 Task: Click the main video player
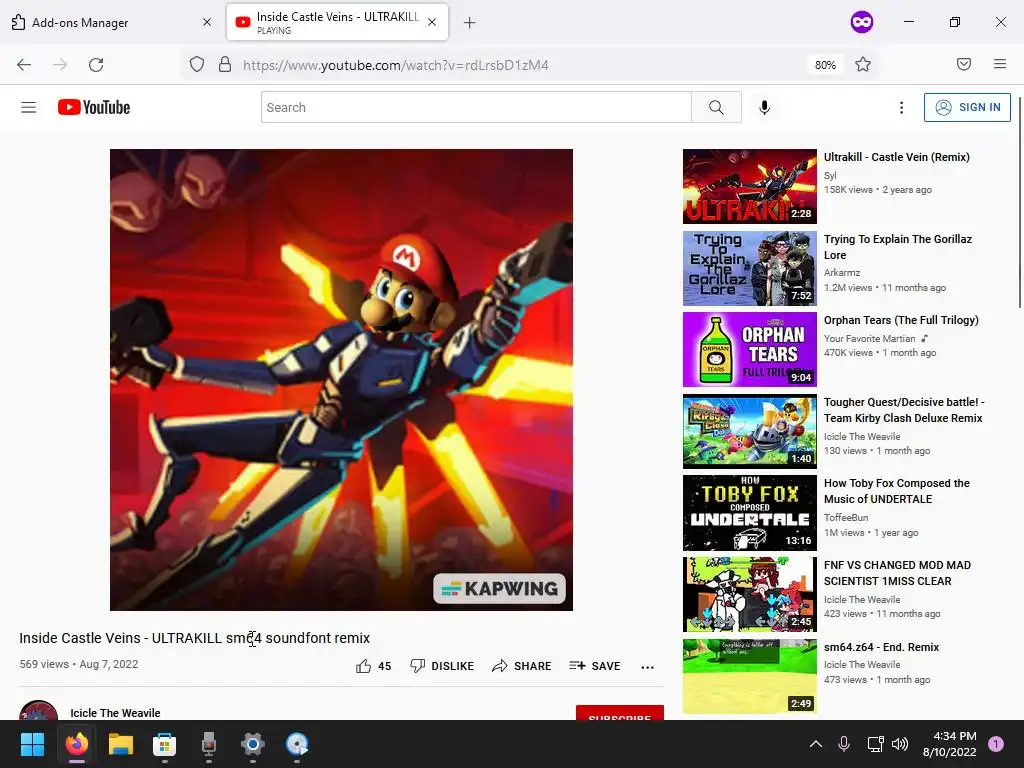coord(341,379)
